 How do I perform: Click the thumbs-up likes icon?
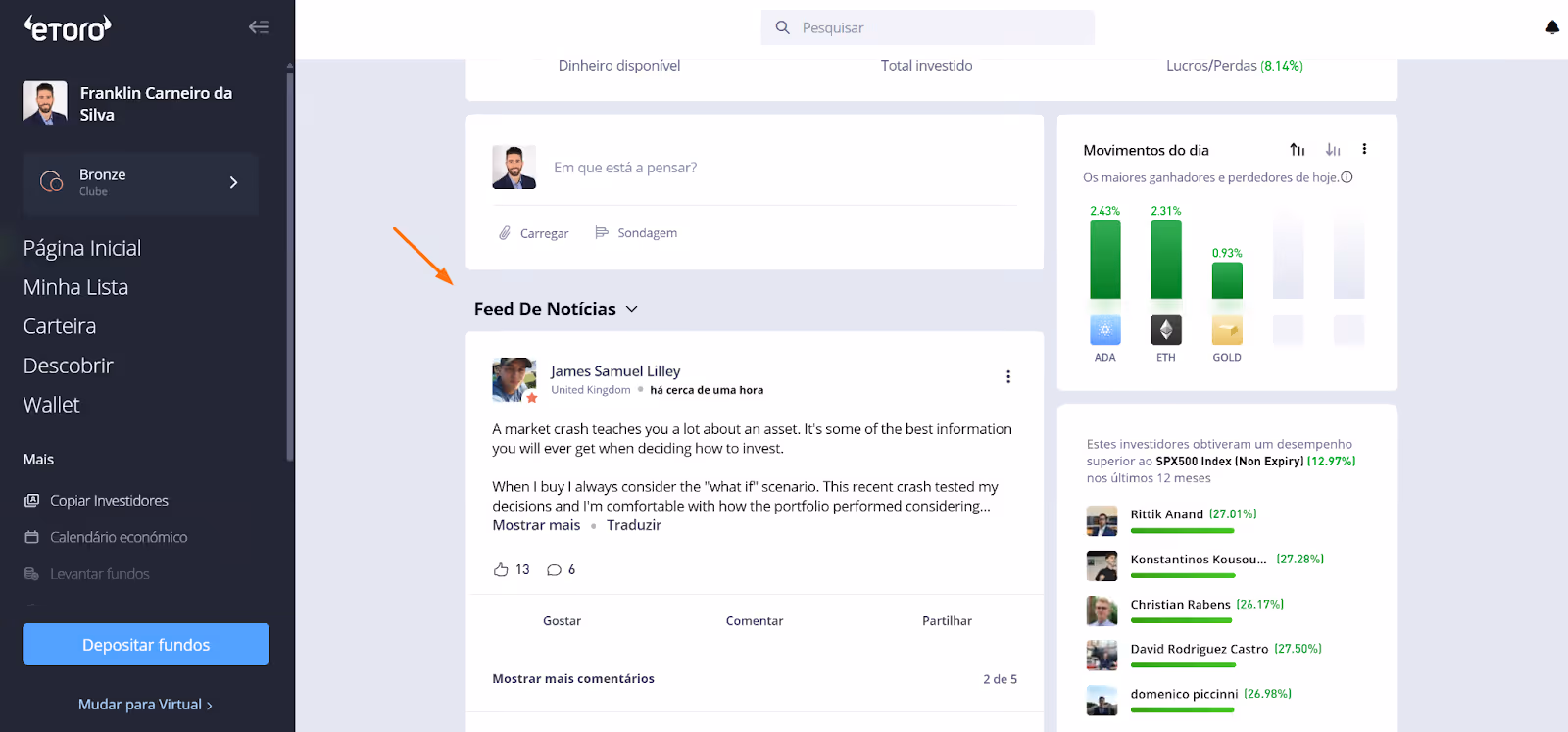501,569
